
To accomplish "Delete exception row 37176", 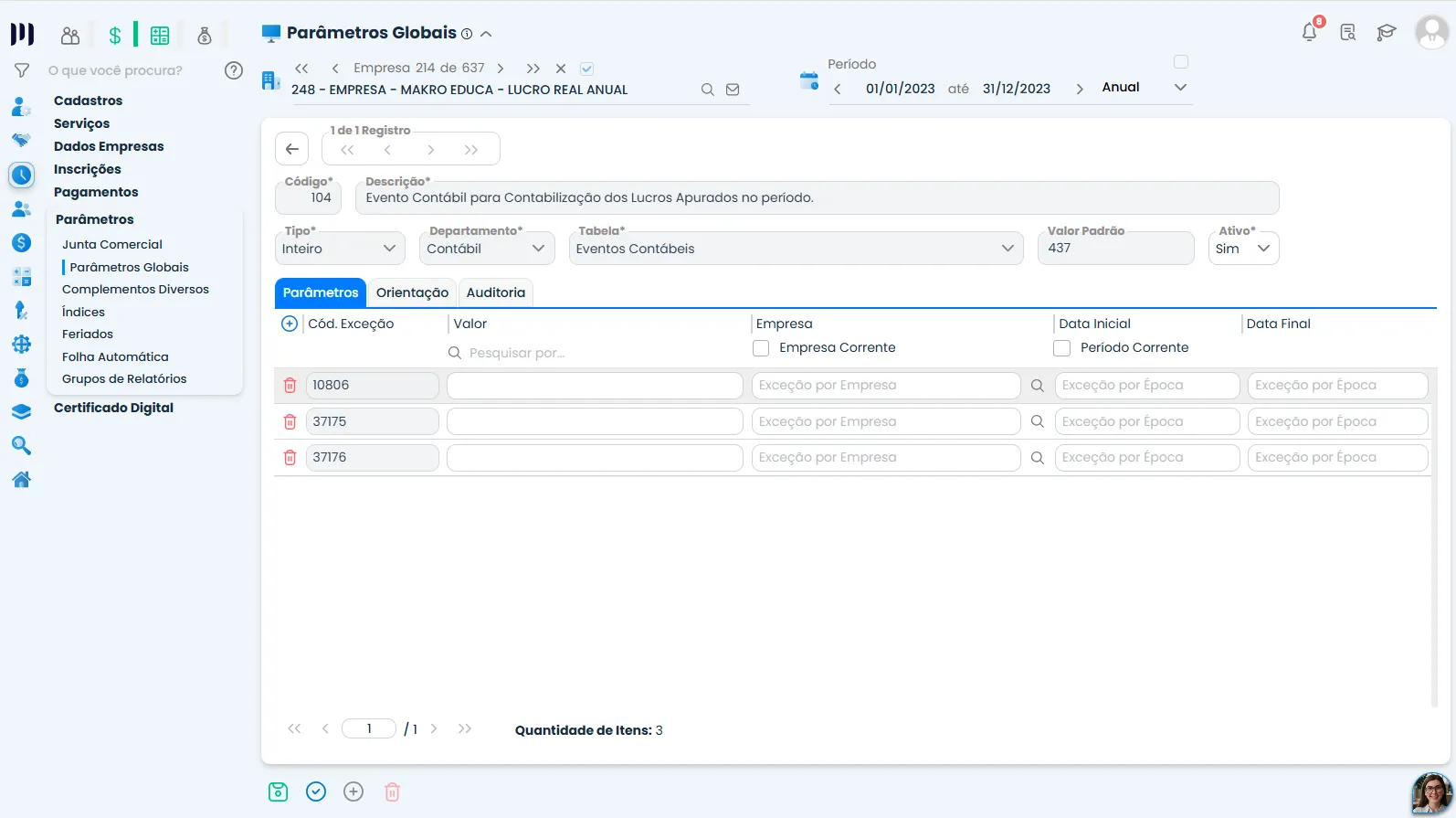I will tap(290, 457).
